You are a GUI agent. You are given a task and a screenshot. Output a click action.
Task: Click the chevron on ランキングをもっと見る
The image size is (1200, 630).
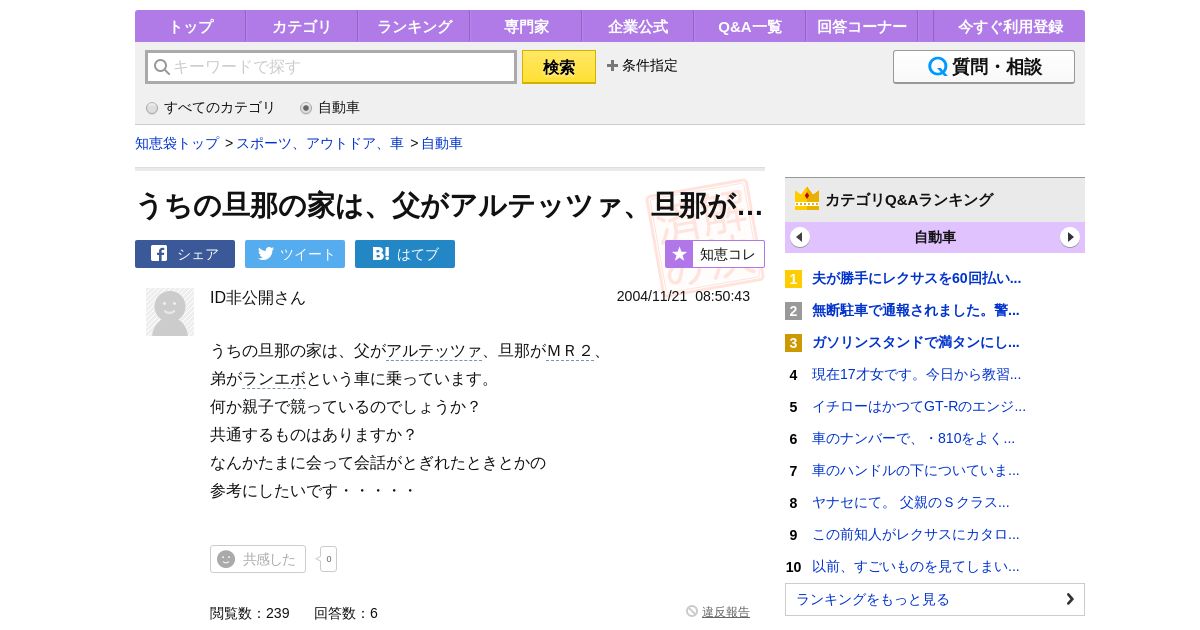pyautogui.click(x=1070, y=599)
